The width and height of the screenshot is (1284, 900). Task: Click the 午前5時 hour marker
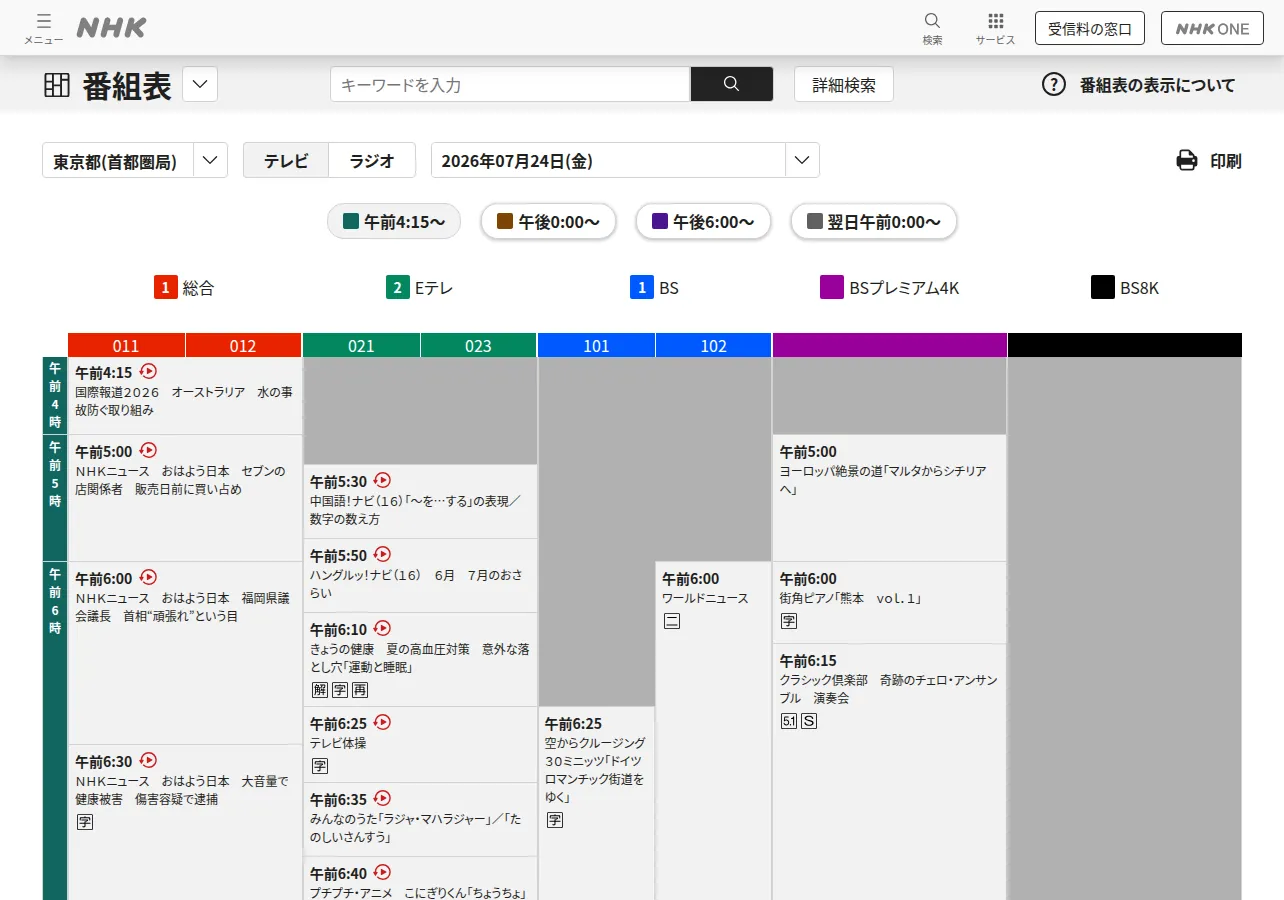(55, 498)
